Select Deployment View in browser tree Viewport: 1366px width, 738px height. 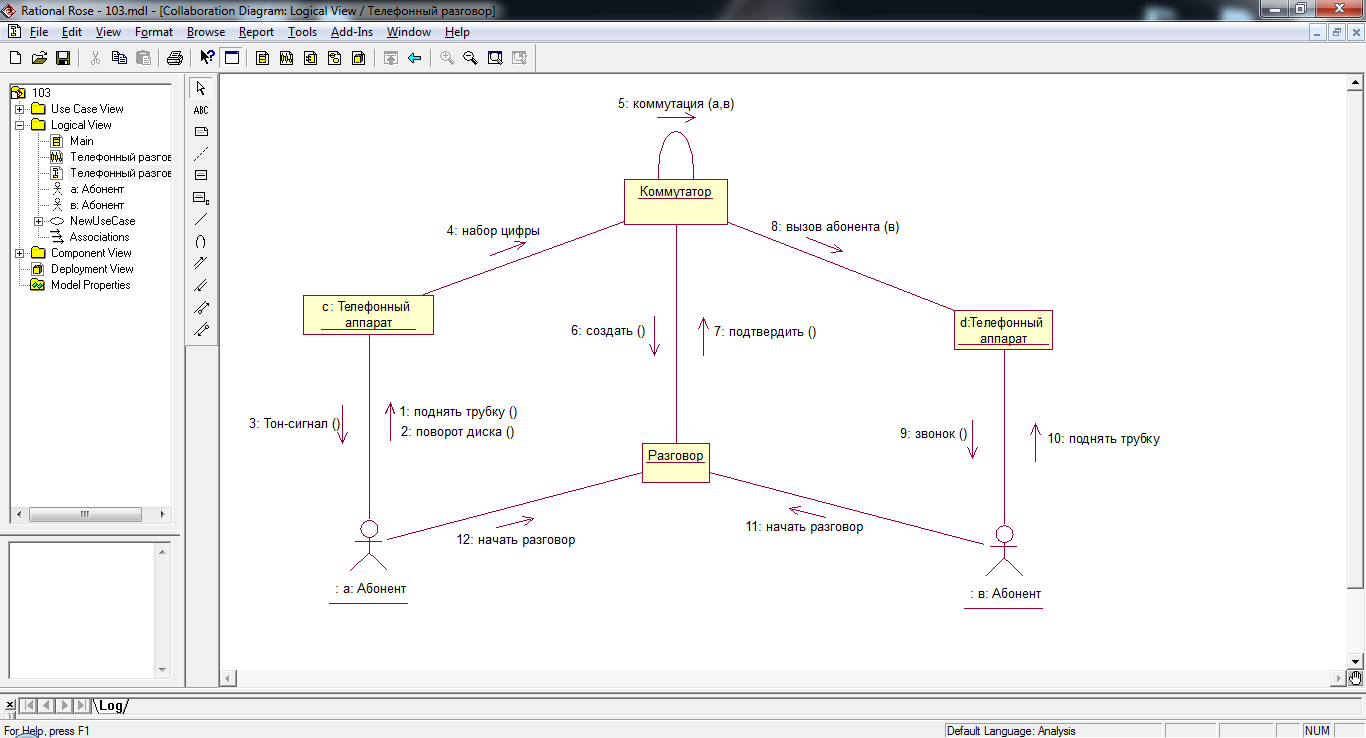(x=92, y=269)
